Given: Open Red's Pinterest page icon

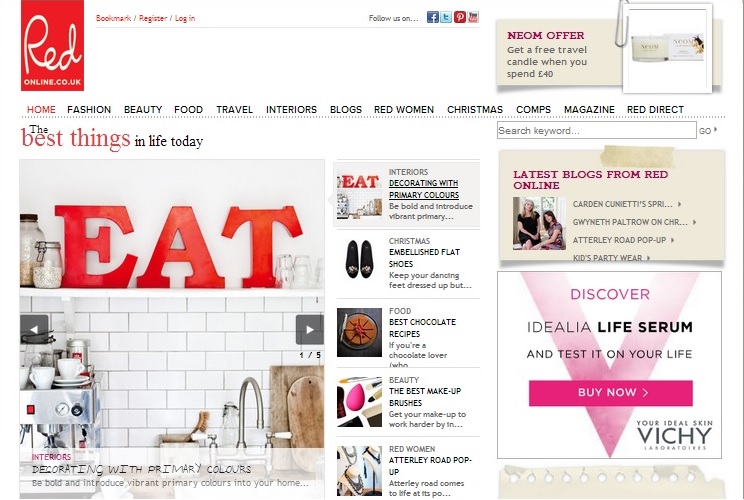Looking at the screenshot, I should point(460,18).
